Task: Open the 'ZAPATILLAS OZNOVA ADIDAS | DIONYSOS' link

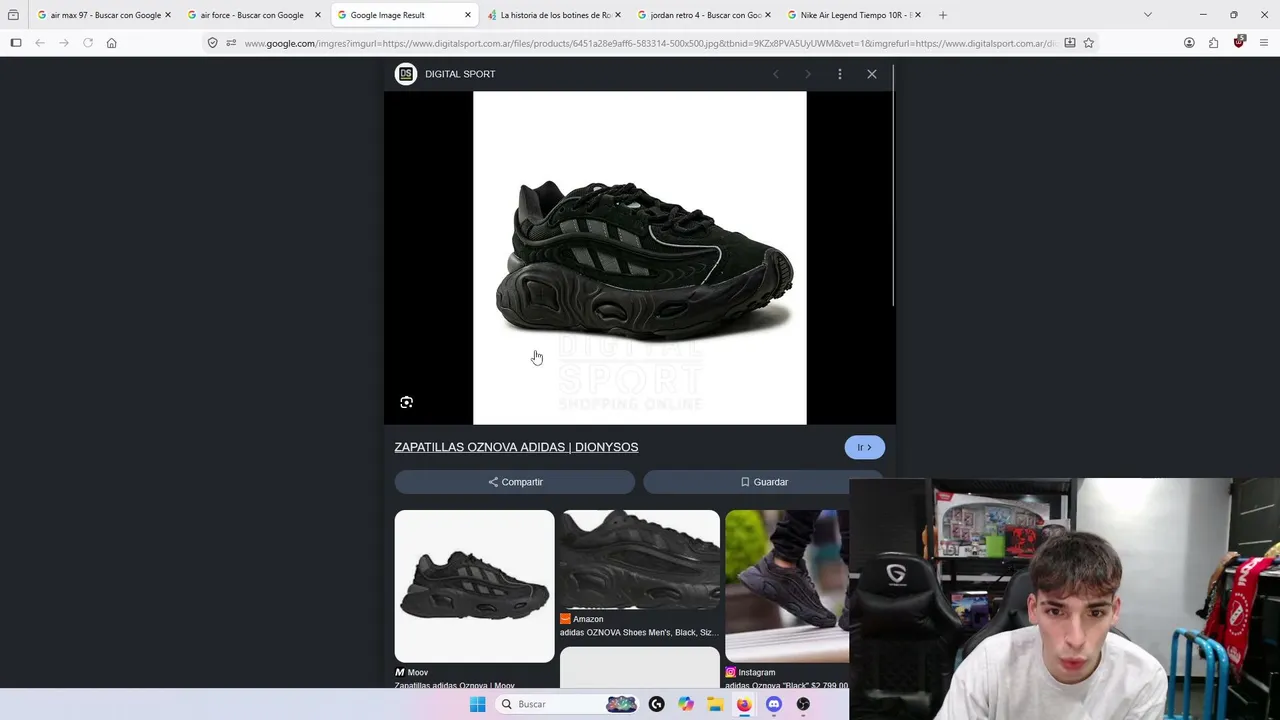Action: (x=516, y=447)
